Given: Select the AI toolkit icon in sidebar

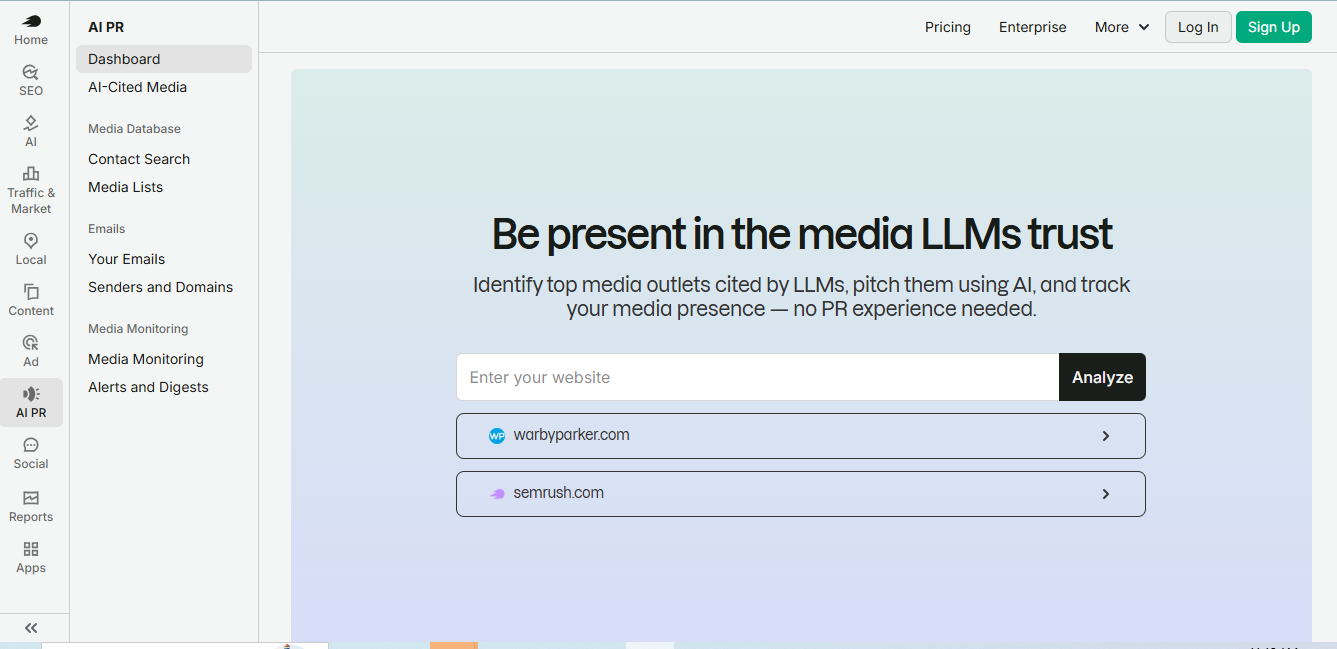Looking at the screenshot, I should (31, 123).
